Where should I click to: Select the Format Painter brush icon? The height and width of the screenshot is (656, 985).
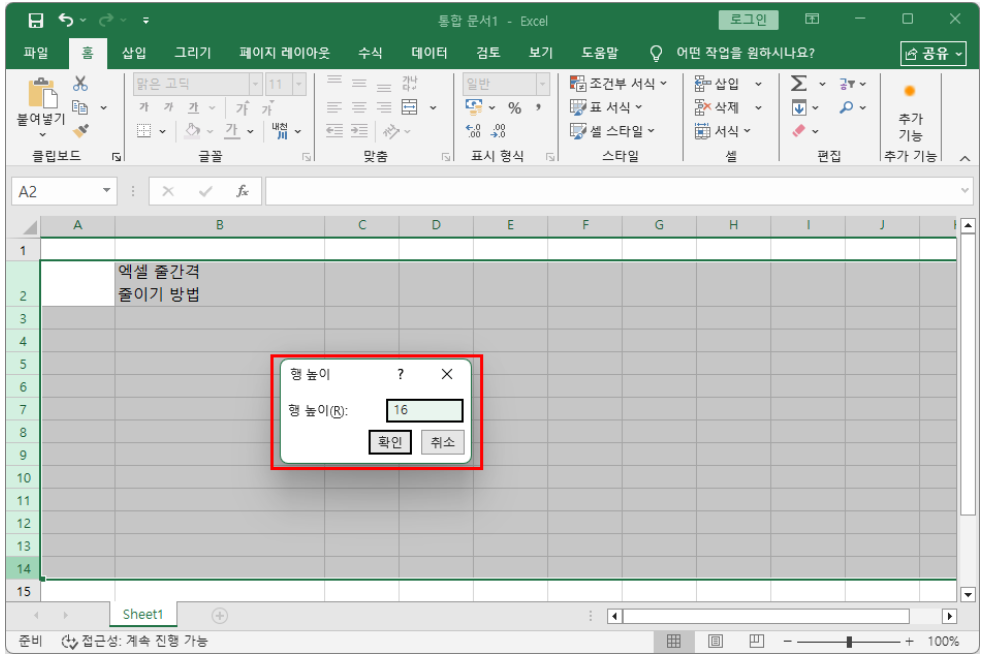click(81, 130)
